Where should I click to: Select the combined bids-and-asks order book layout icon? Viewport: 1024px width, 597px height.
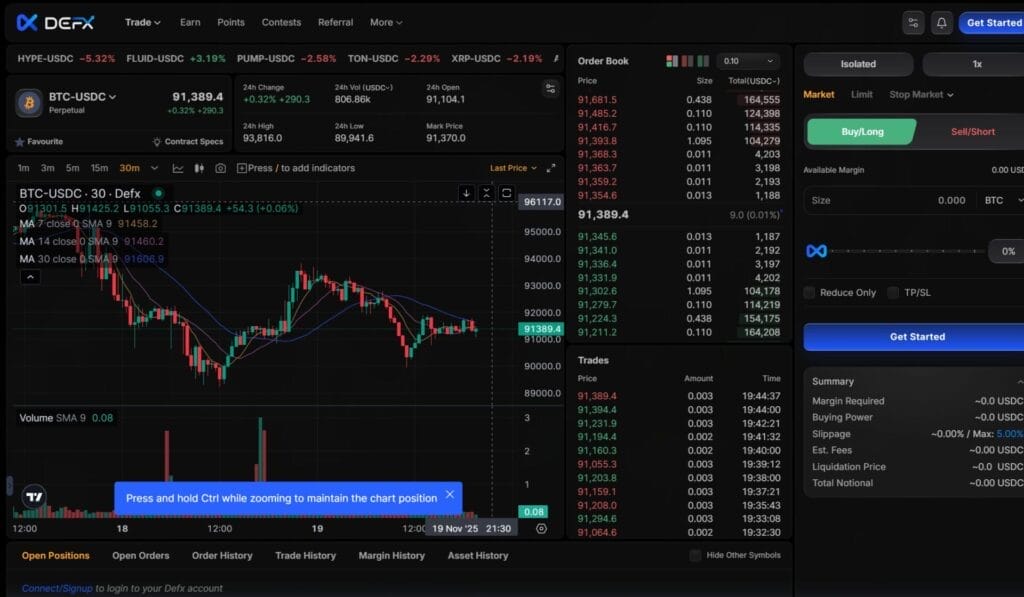[670, 60]
